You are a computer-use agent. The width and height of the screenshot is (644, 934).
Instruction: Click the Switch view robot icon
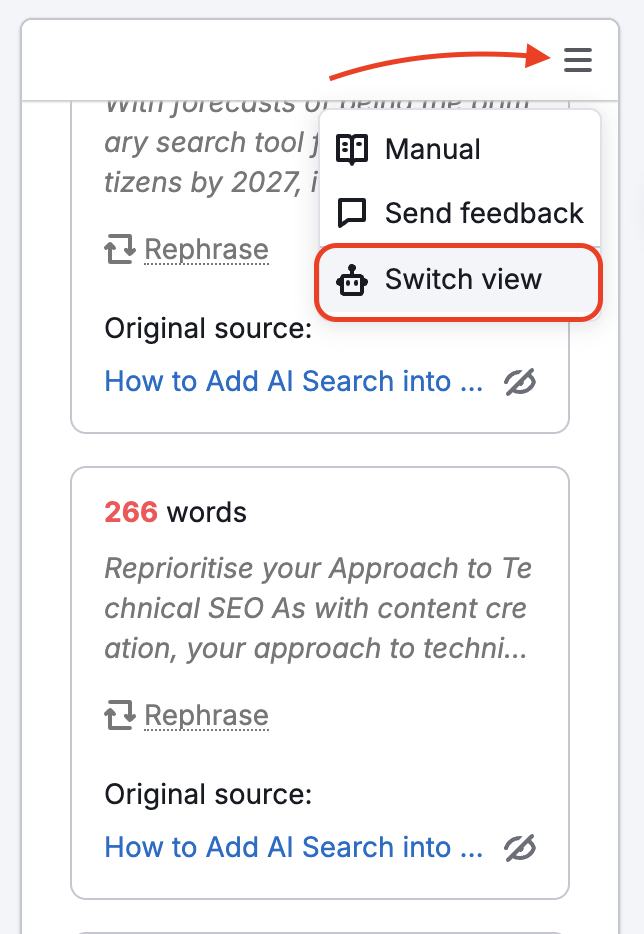click(x=352, y=280)
